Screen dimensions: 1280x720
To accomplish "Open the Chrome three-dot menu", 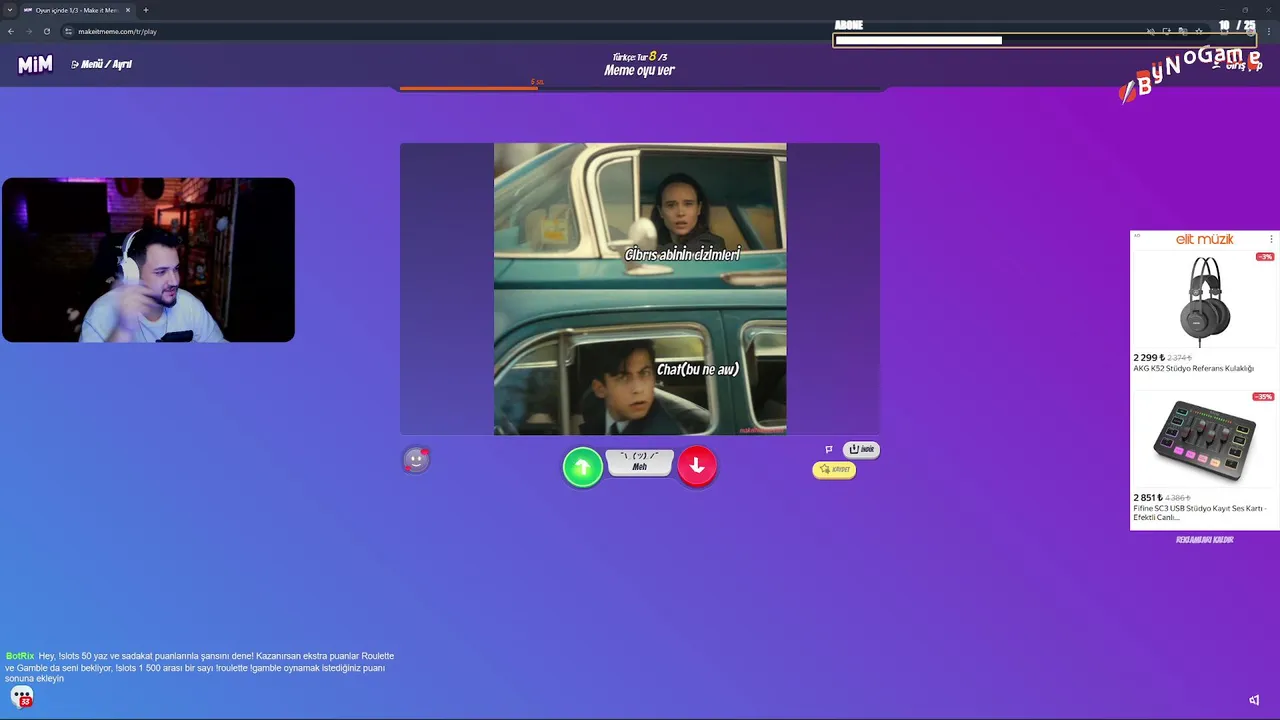I will 1268,31.
